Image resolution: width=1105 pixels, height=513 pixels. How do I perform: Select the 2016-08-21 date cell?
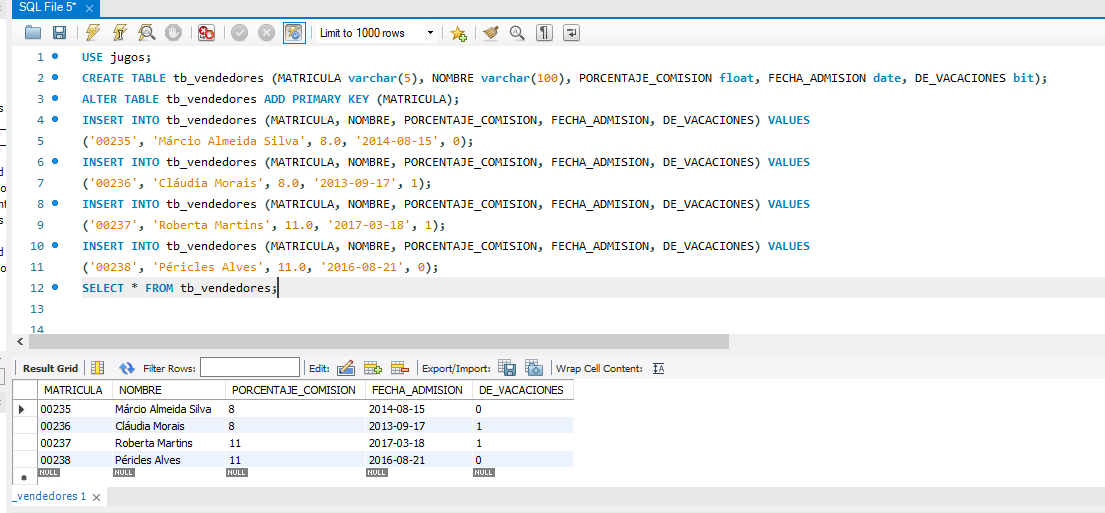pos(419,460)
